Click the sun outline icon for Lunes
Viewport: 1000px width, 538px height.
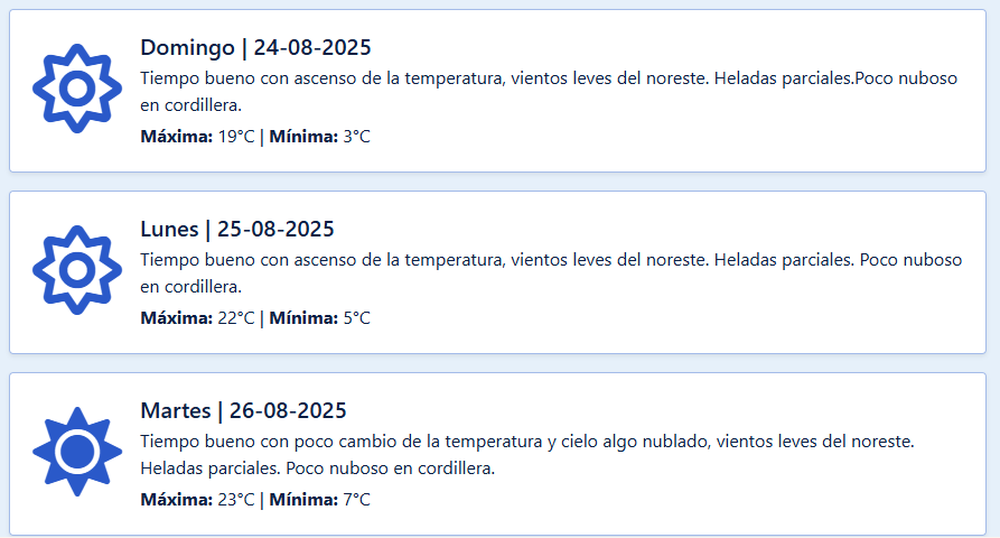tap(77, 270)
